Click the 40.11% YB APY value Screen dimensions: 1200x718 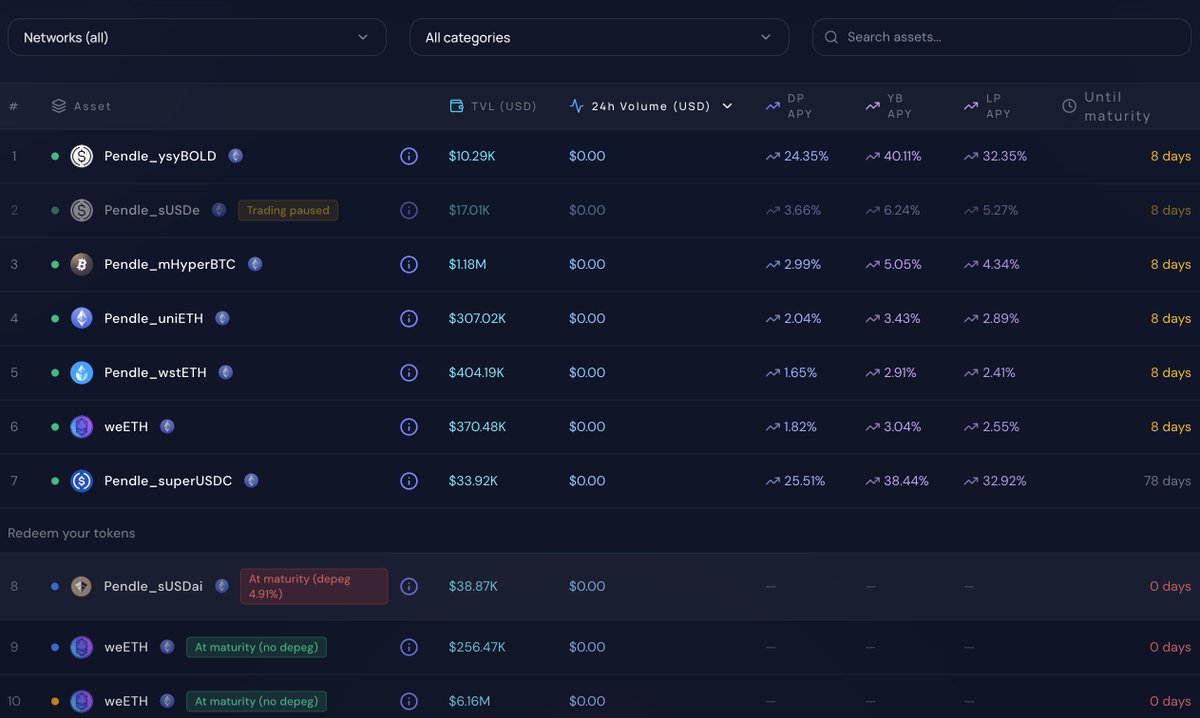click(x=901, y=156)
